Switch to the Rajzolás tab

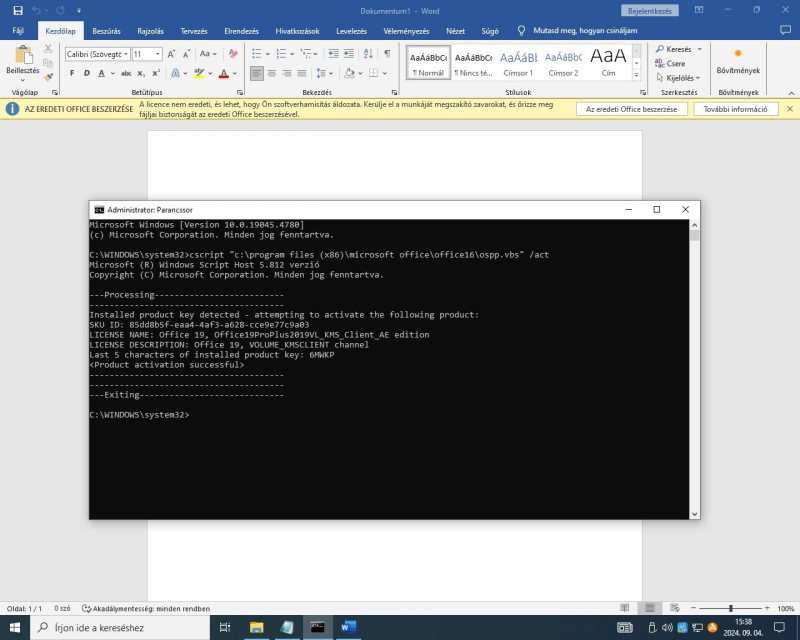(x=150, y=31)
